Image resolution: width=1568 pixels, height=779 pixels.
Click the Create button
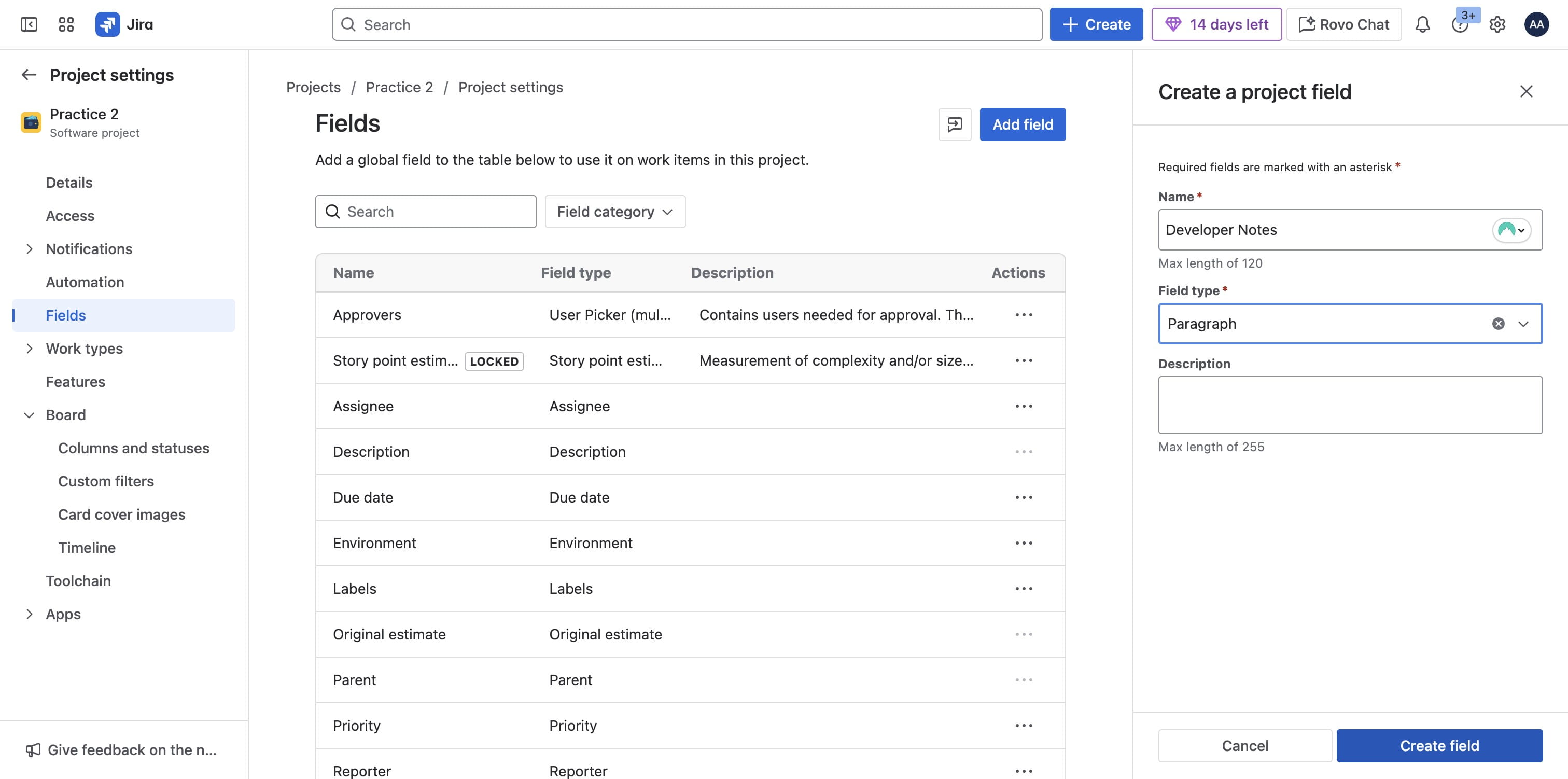click(1096, 24)
